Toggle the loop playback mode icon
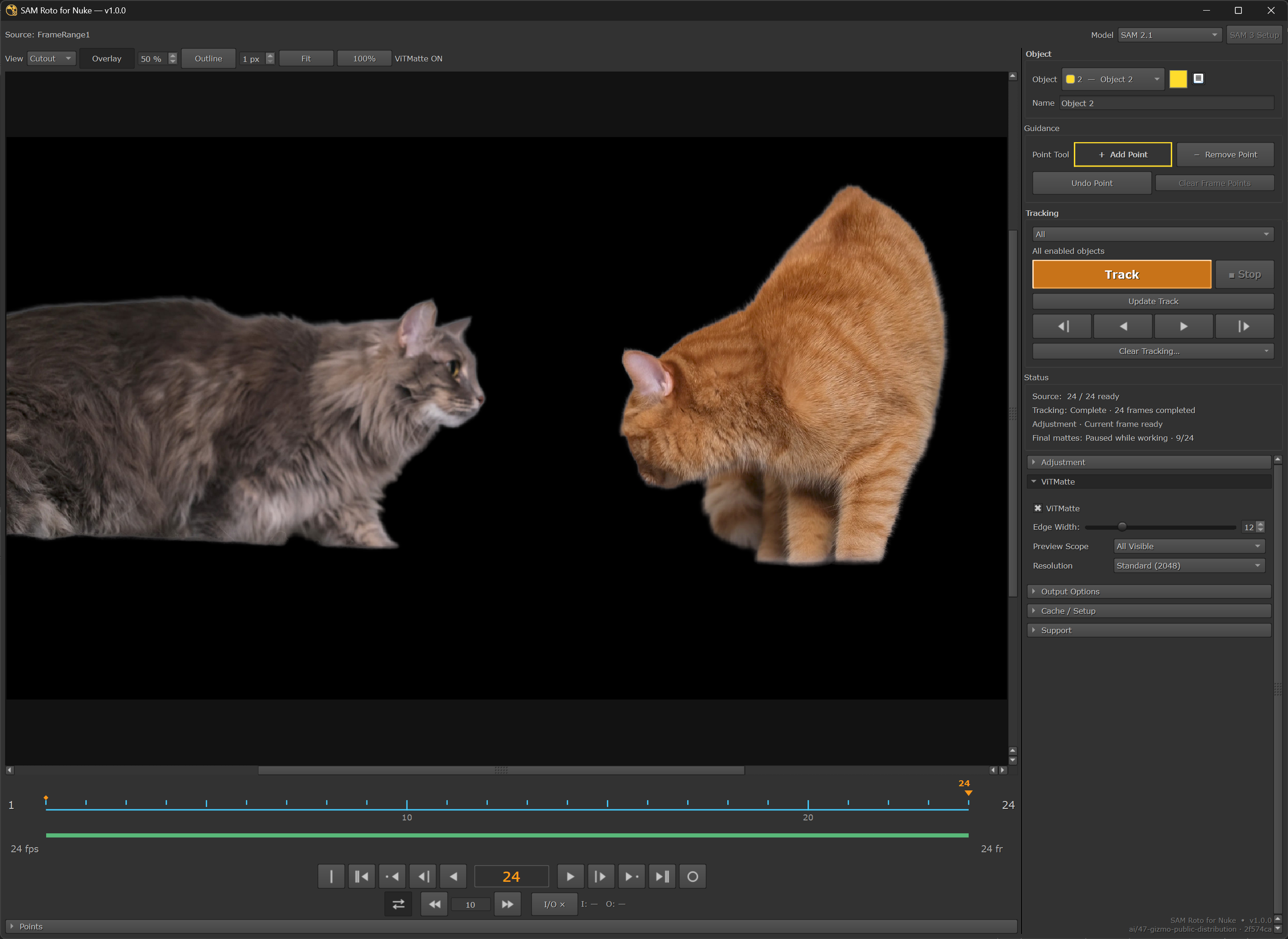The height and width of the screenshot is (939, 1288). (398, 904)
